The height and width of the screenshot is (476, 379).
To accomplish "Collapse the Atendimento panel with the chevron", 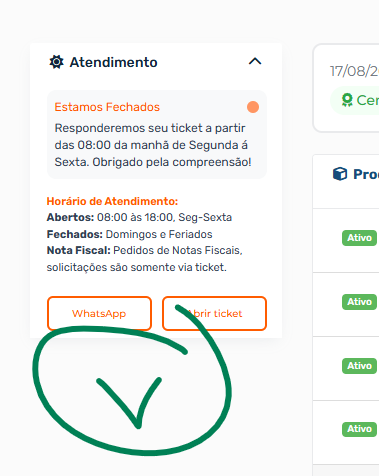I will [255, 61].
